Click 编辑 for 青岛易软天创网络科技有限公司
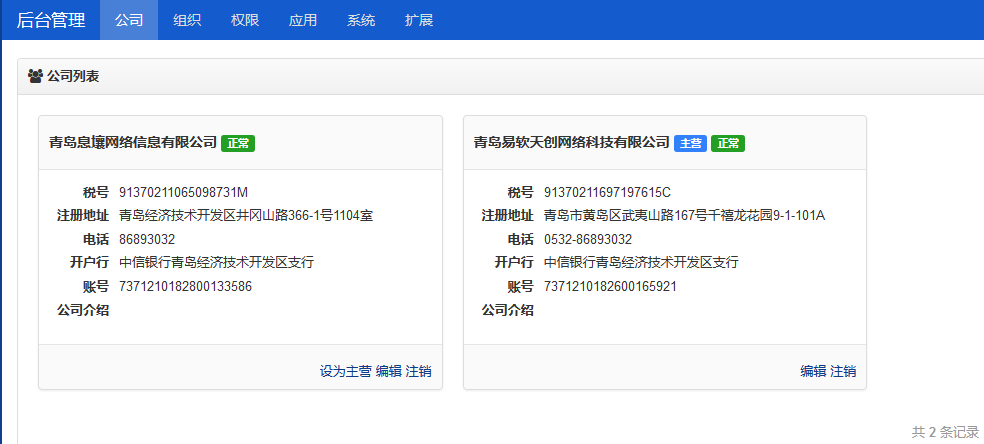The image size is (984, 444). click(x=813, y=371)
